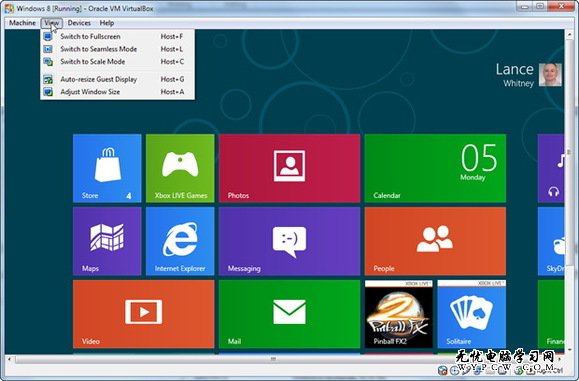Click the optical disc status bar icon
The height and width of the screenshot is (381, 579).
pyautogui.click(x=455, y=370)
